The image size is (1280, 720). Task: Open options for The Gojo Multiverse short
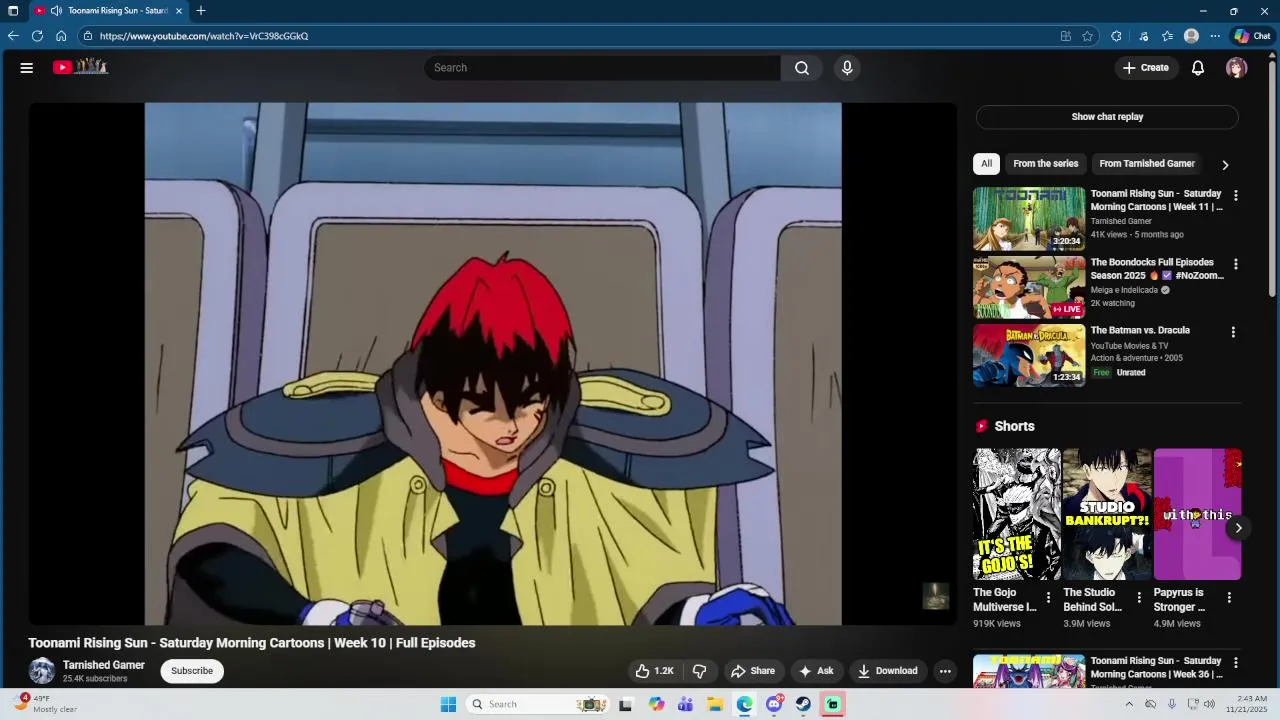1048,598
